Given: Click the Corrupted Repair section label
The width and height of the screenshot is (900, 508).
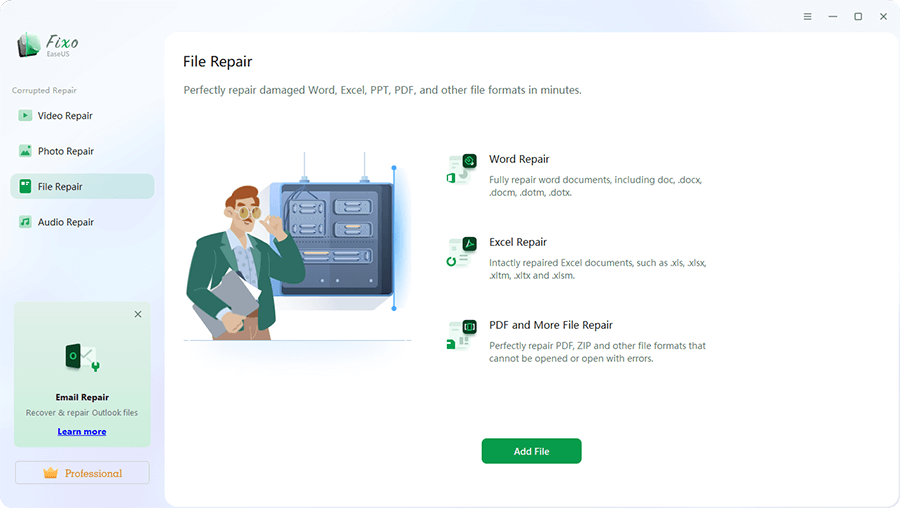Looking at the screenshot, I should click(44, 90).
